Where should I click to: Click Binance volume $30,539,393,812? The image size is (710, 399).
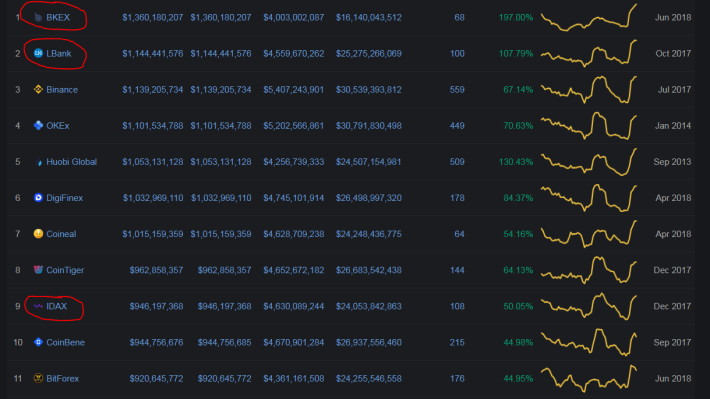[x=369, y=90]
